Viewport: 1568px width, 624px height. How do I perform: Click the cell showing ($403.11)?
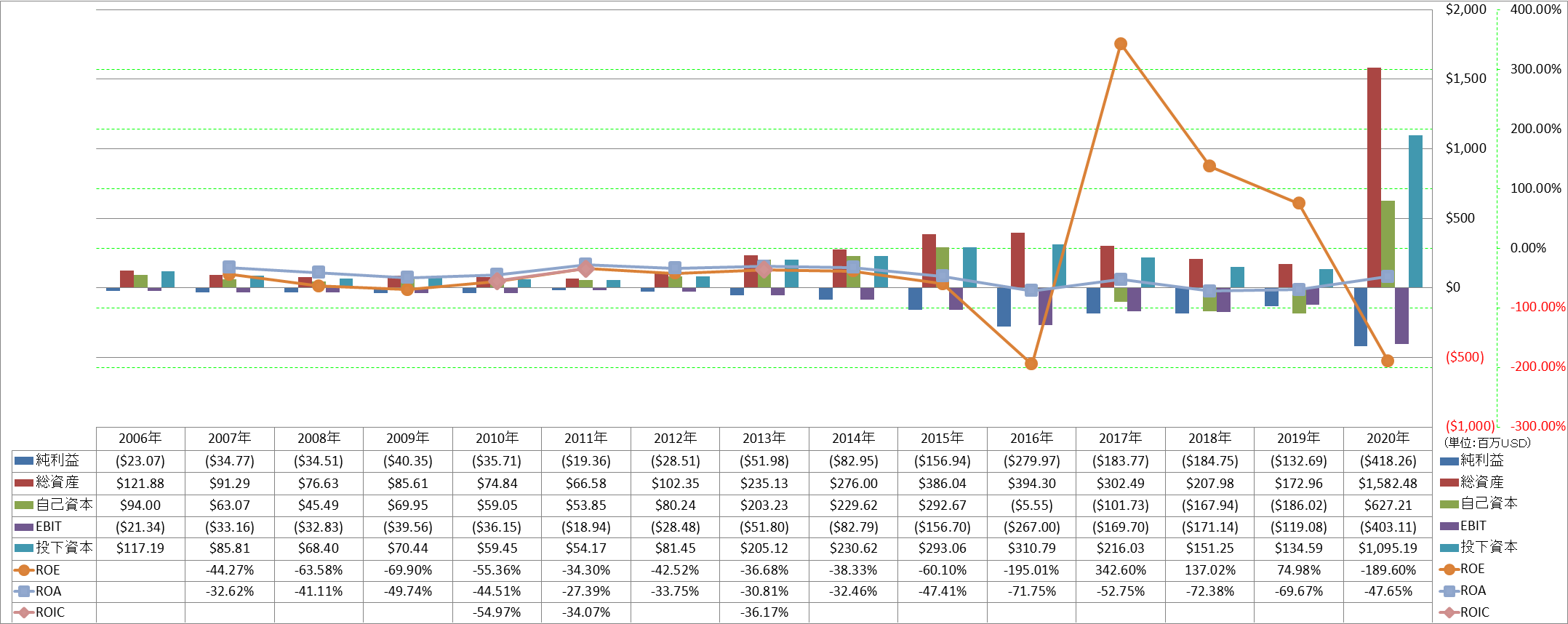pos(1388,527)
